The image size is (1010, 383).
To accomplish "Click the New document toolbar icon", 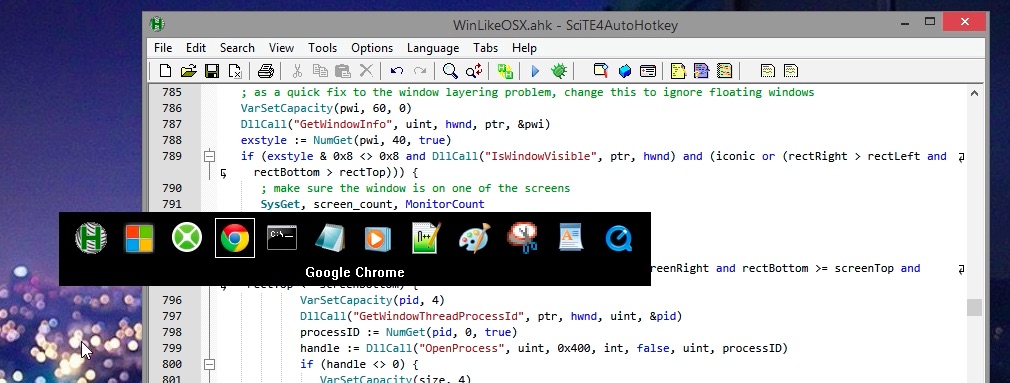I will tap(166, 71).
